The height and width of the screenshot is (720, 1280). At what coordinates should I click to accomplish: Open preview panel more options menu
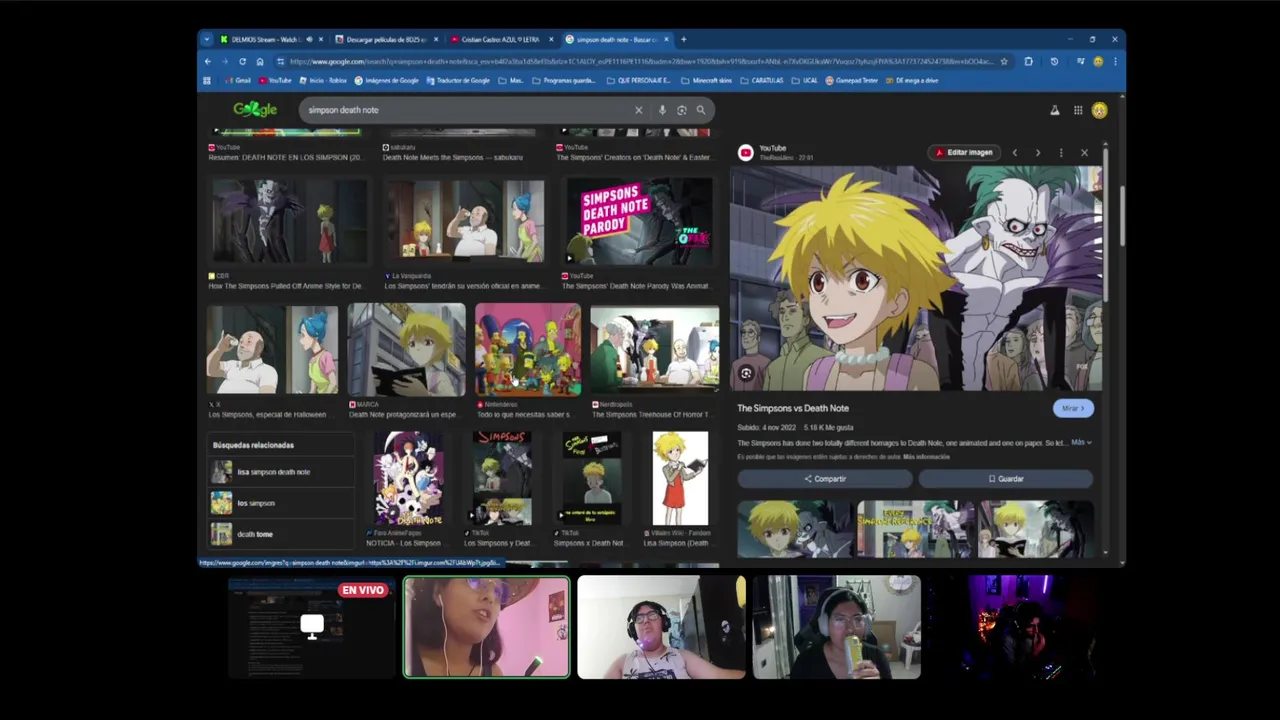pyautogui.click(x=1061, y=152)
